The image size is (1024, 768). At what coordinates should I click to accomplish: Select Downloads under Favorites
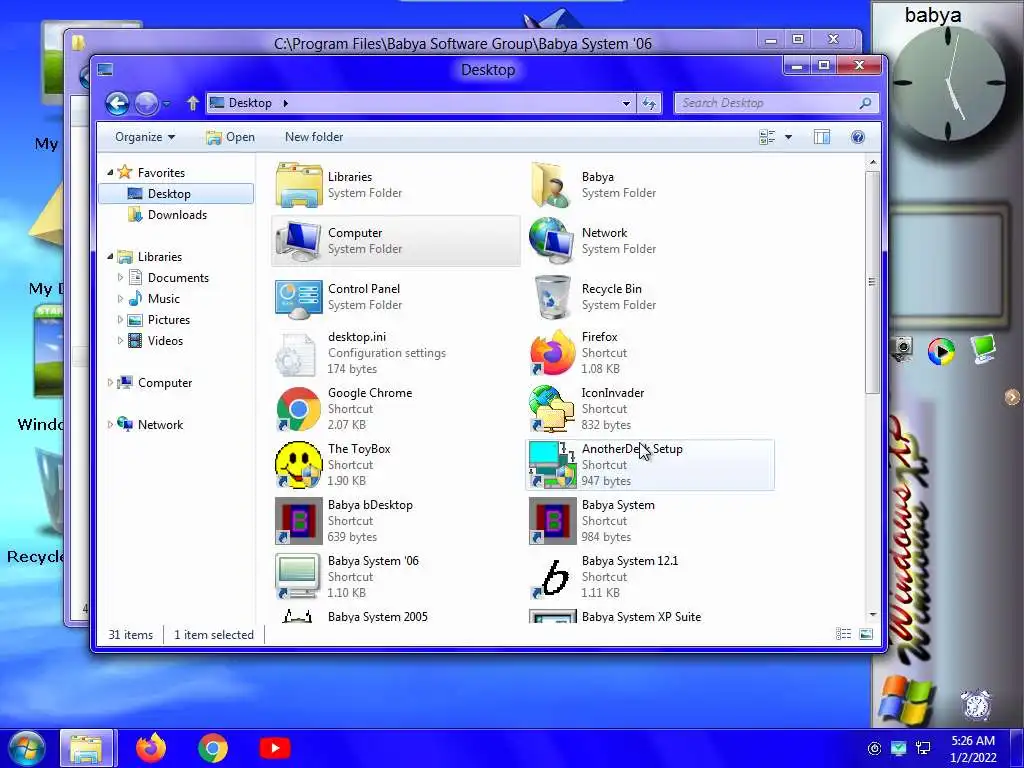(x=168, y=215)
